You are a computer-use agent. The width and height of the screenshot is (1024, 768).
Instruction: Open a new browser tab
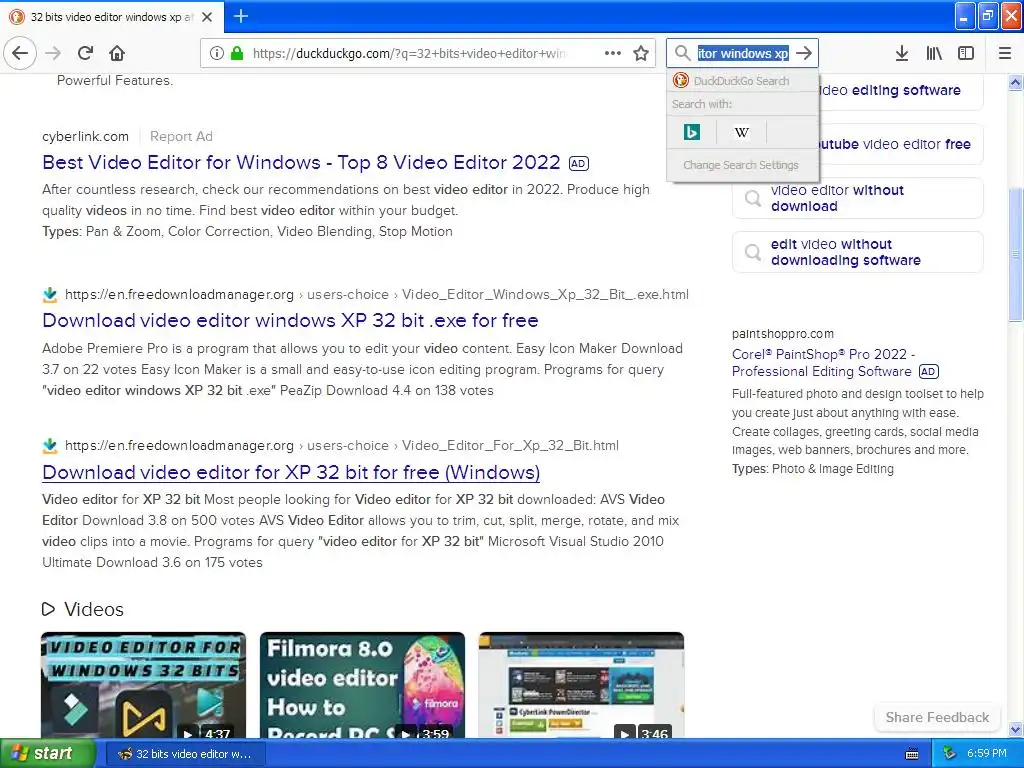click(241, 16)
